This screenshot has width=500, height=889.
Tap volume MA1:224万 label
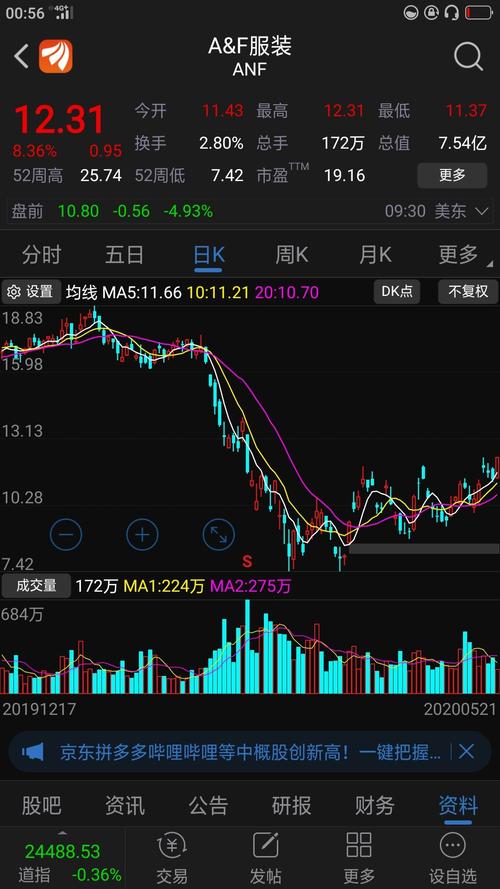(164, 586)
